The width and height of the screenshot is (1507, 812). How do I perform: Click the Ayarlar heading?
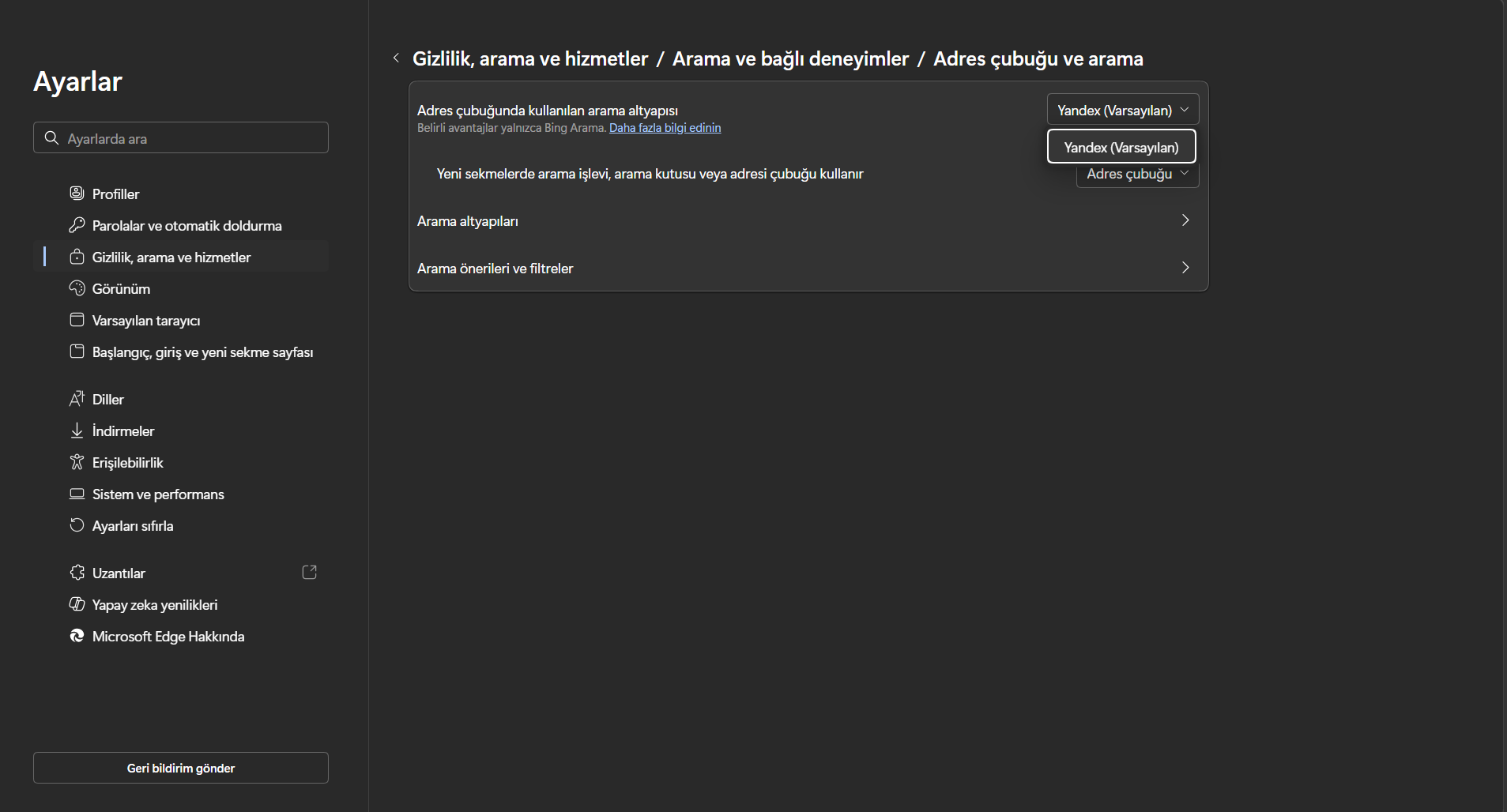click(x=77, y=82)
